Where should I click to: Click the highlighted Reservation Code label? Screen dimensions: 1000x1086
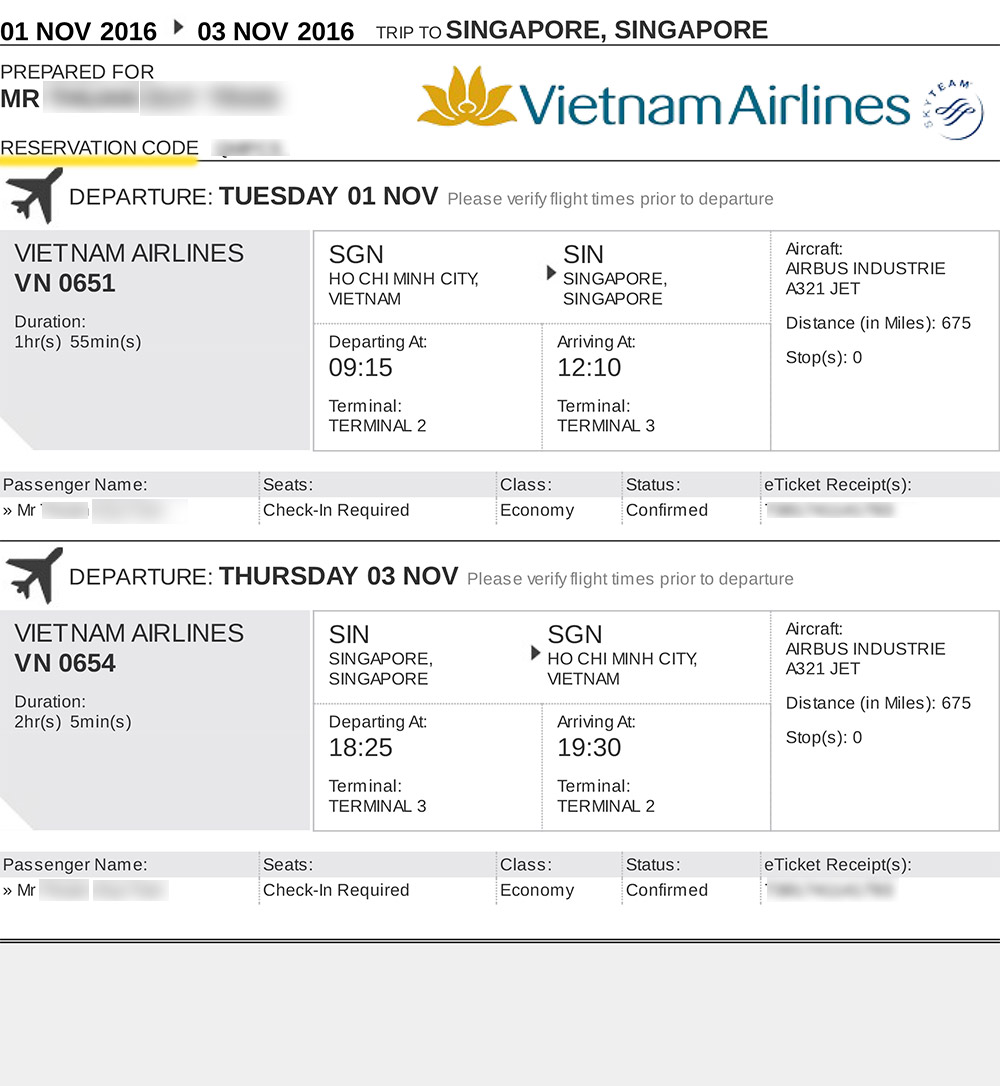(x=99, y=148)
